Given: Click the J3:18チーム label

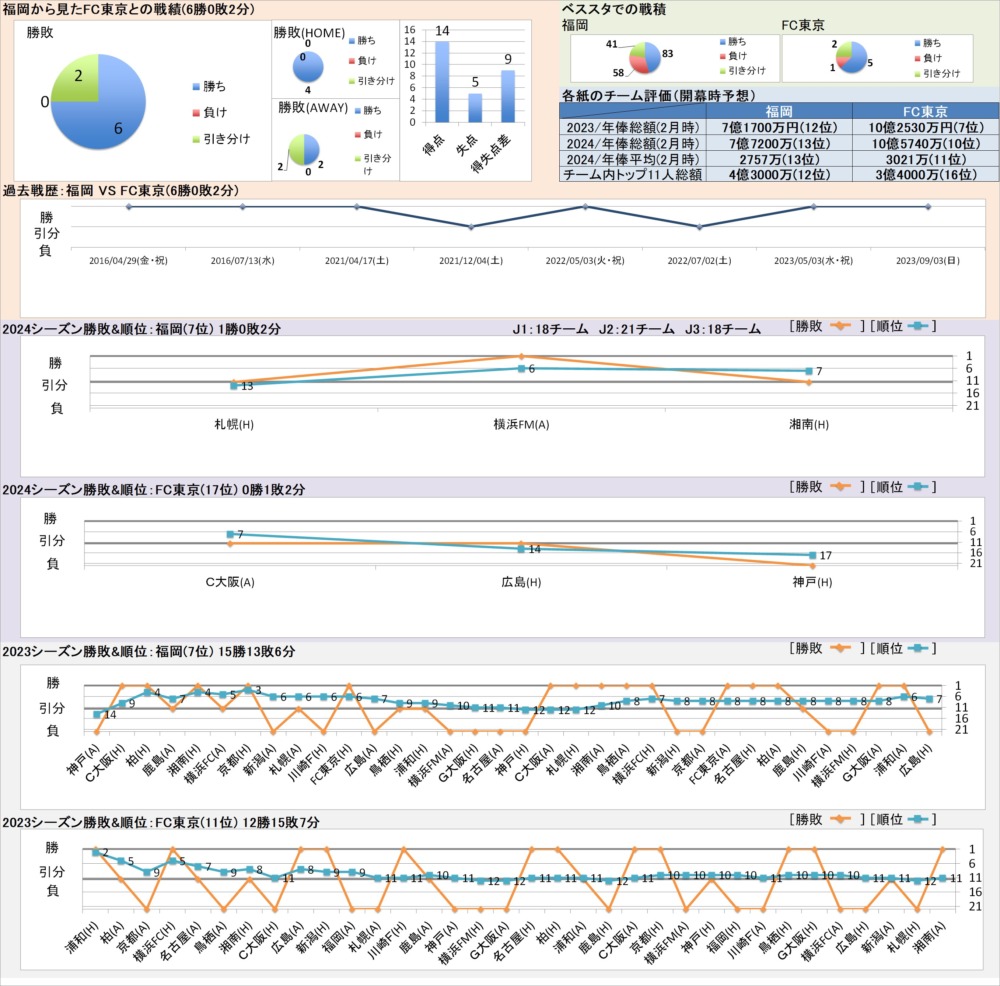Looking at the screenshot, I should [723, 329].
